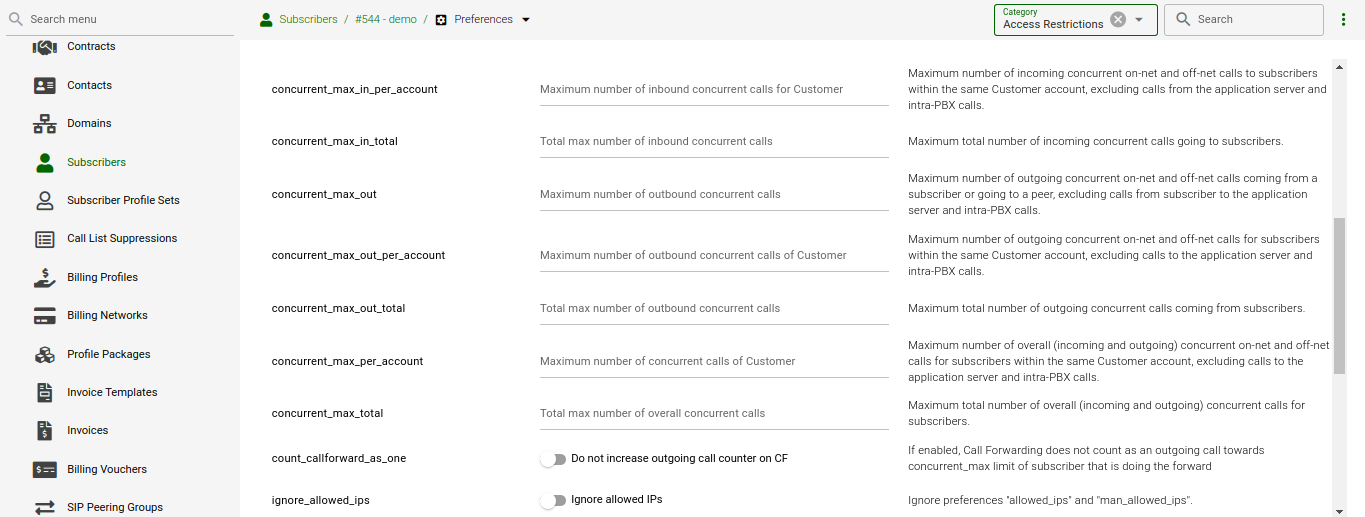Image resolution: width=1365 pixels, height=517 pixels.
Task: Click 'Do not increase outgoing call counter on CF' label
Action: (x=679, y=459)
